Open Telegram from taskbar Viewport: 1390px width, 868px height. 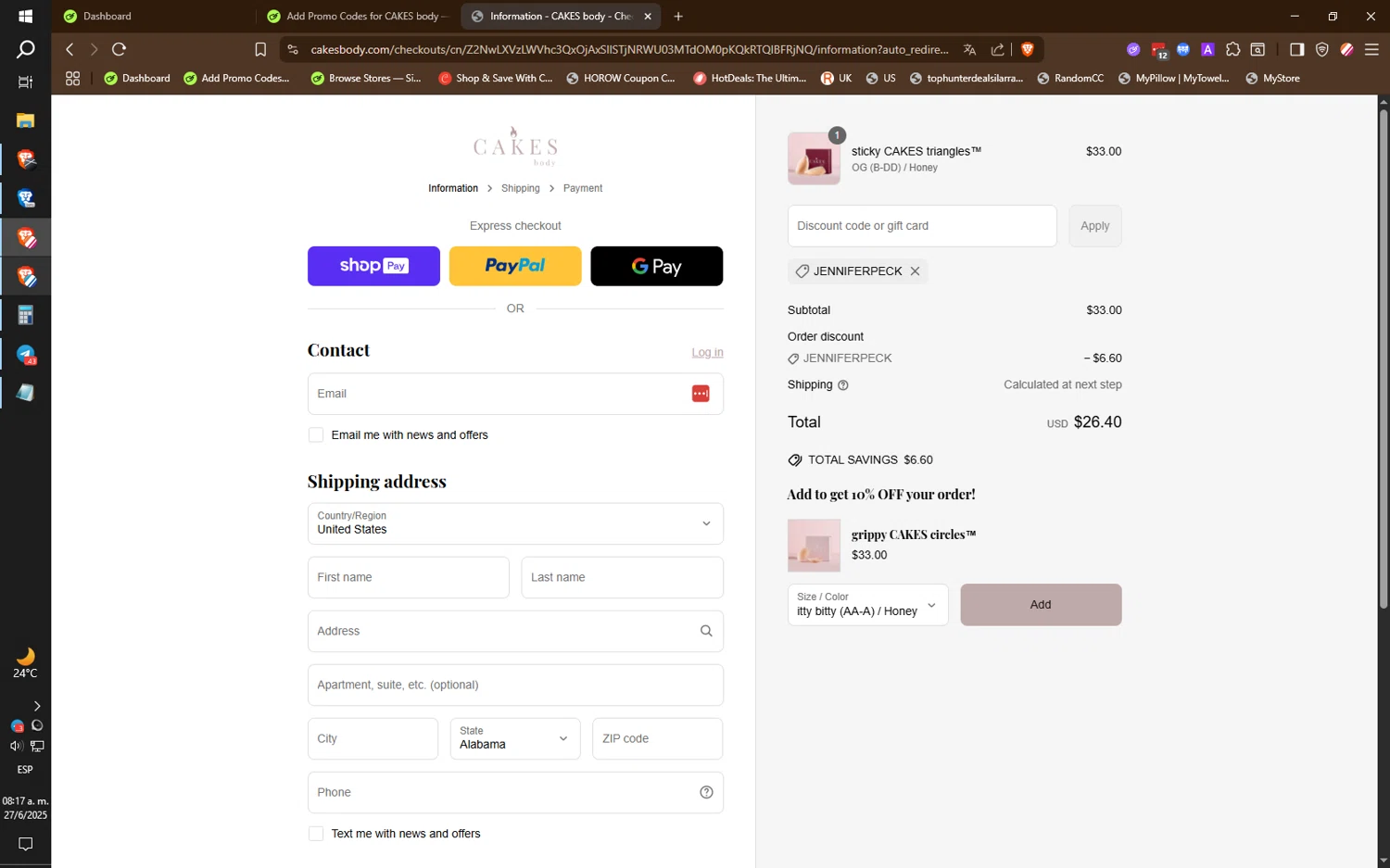point(25,355)
